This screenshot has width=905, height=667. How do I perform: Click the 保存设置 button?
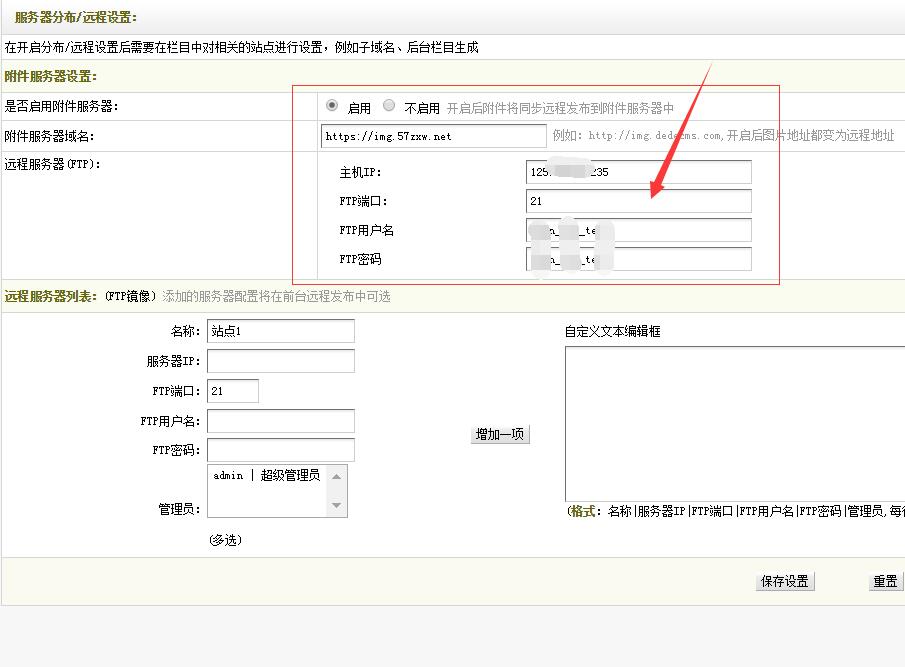pos(785,580)
